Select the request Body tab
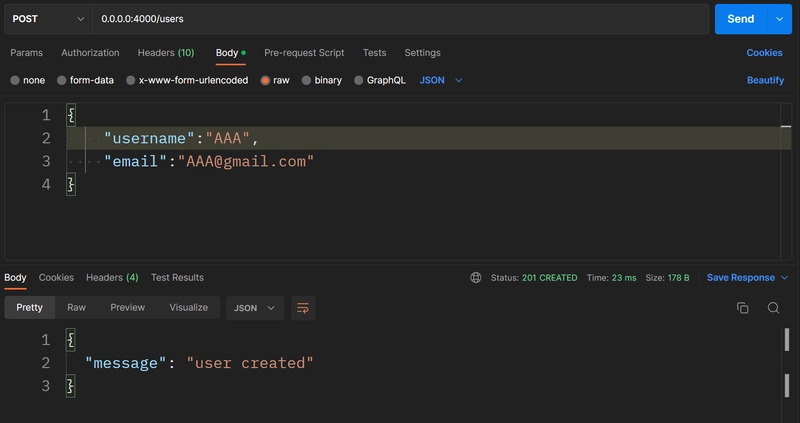800x423 pixels. tap(231, 53)
